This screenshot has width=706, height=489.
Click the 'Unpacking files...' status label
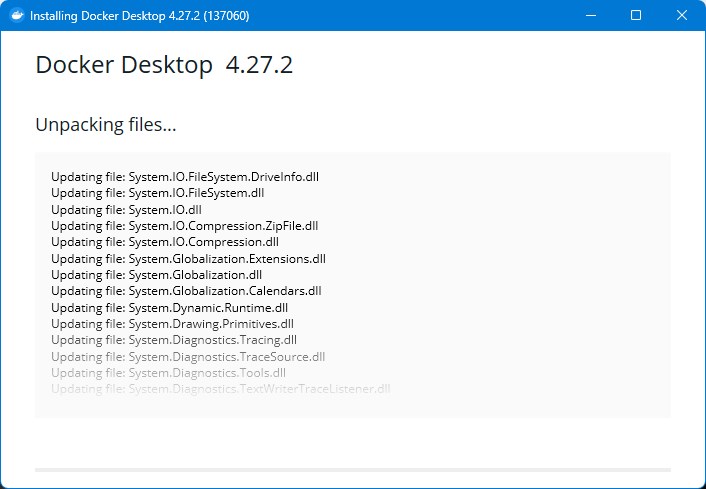tap(106, 125)
